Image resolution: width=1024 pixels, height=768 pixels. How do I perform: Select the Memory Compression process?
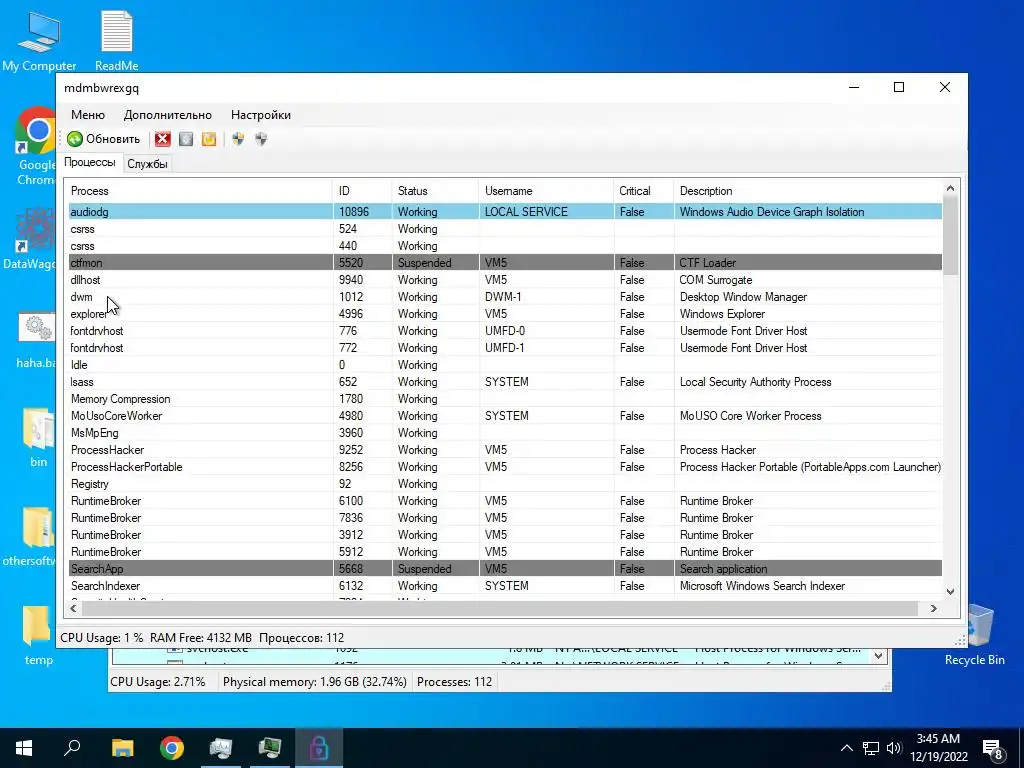click(x=505, y=398)
